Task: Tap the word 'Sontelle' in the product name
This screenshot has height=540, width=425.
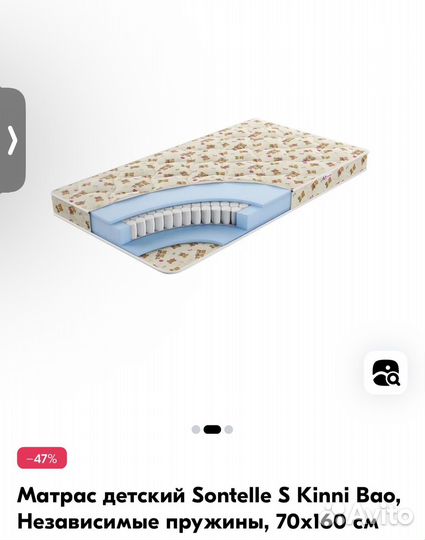Action: [x=231, y=496]
